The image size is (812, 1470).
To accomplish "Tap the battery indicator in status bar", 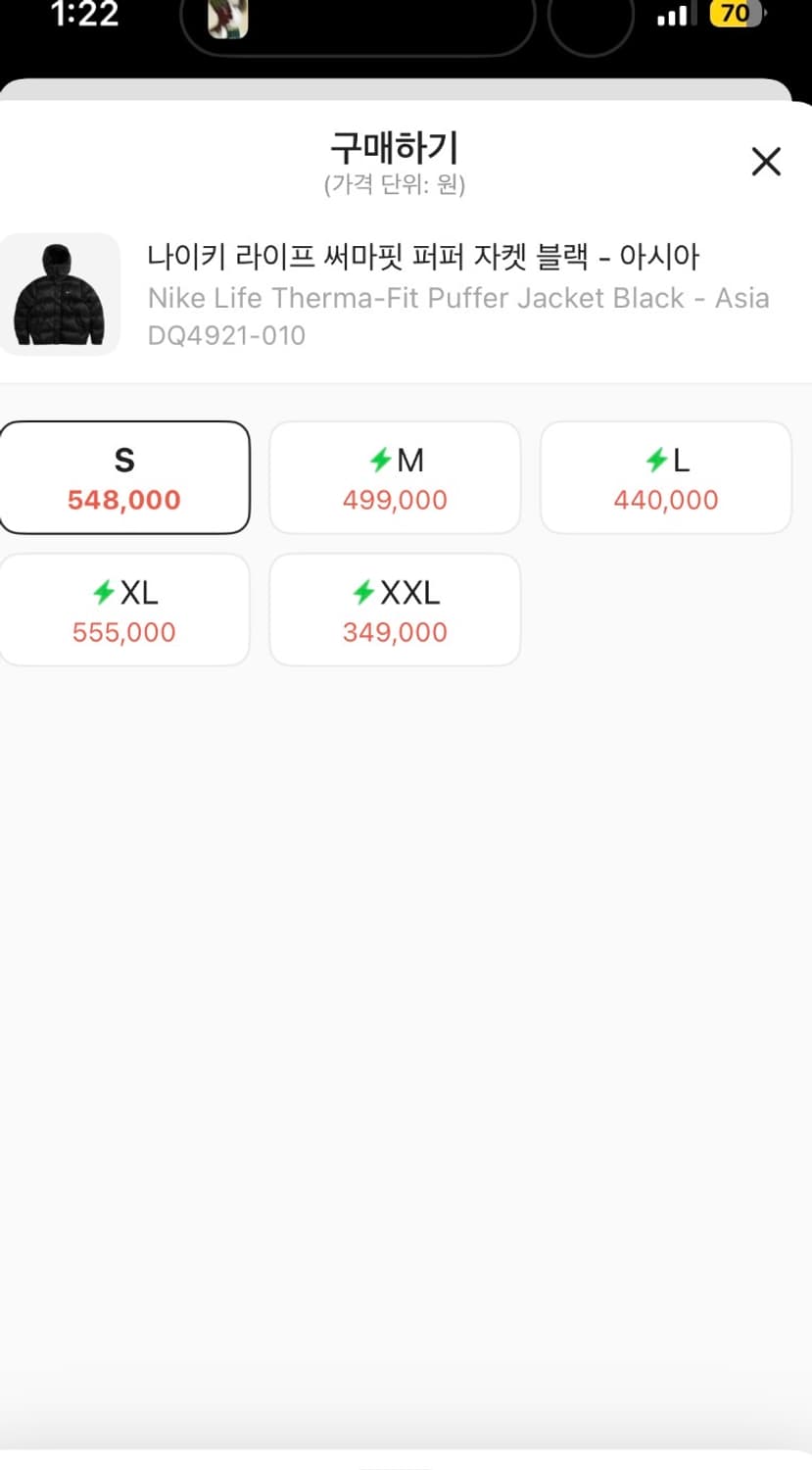I will (737, 14).
